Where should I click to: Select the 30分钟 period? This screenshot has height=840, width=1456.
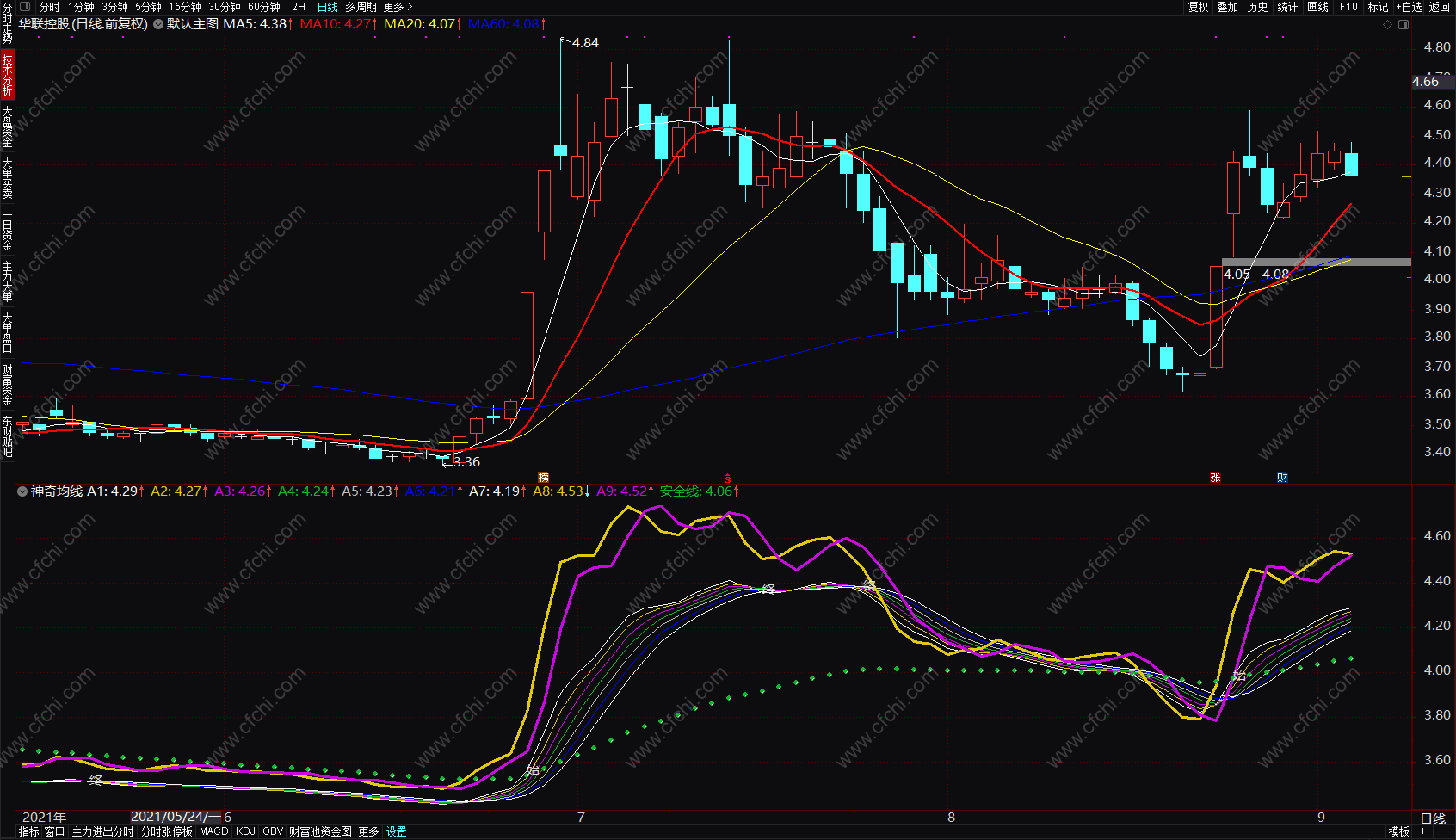(225, 7)
